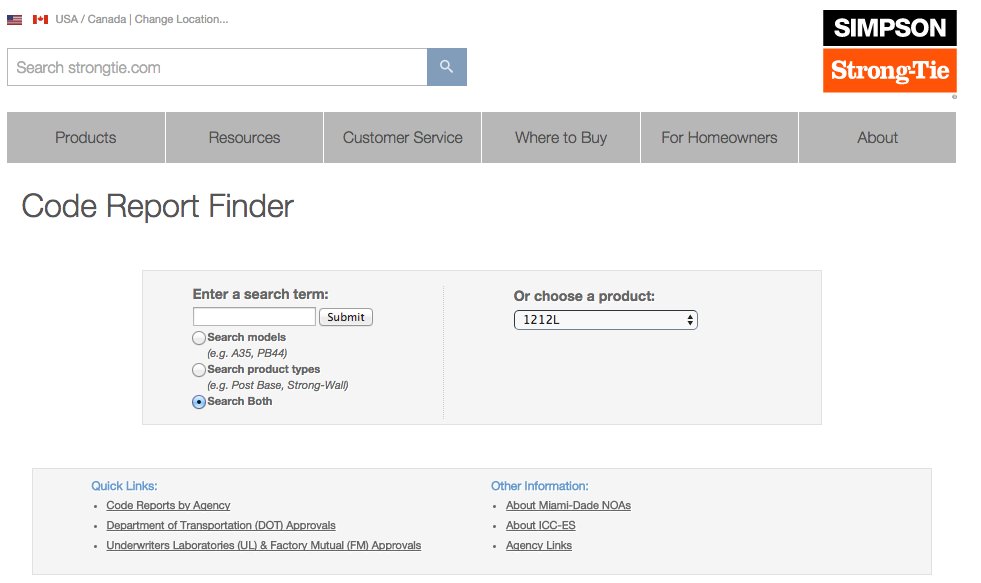Click the magnifying glass search button
The height and width of the screenshot is (583, 981).
[x=447, y=67]
